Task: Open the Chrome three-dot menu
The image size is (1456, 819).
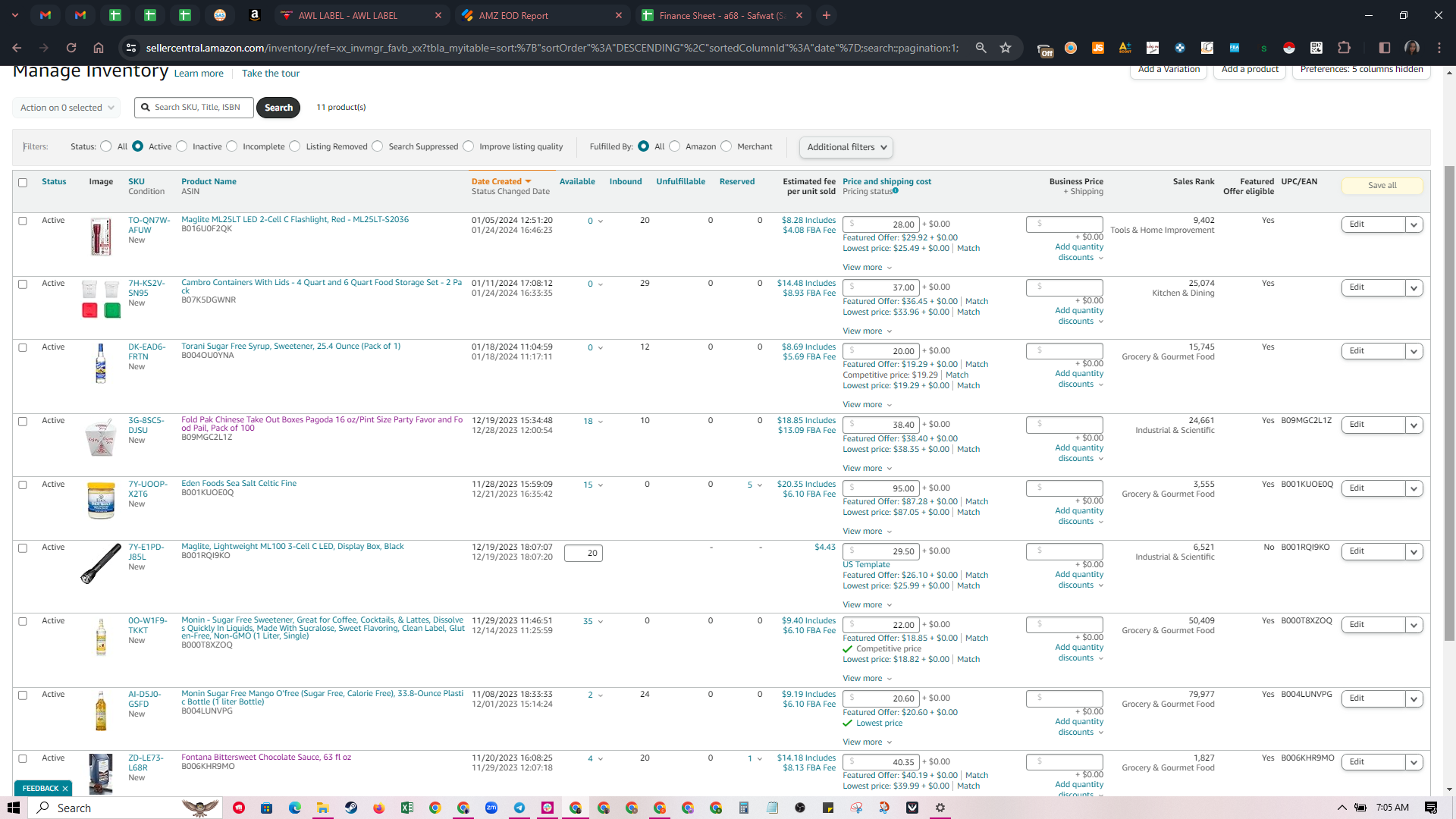Action: coord(1439,48)
